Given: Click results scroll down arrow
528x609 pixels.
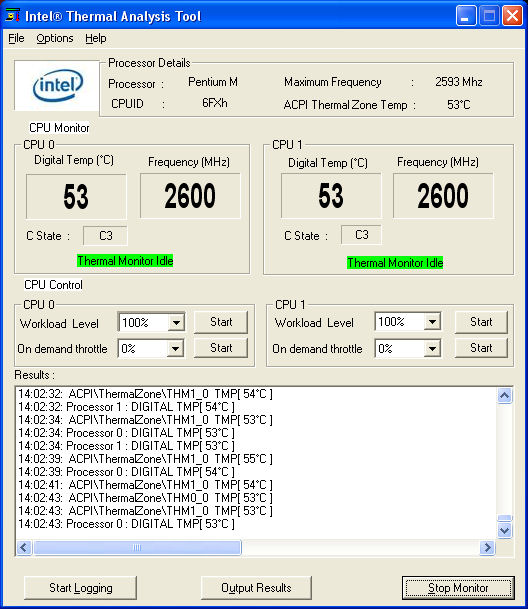Looking at the screenshot, I should [x=504, y=530].
